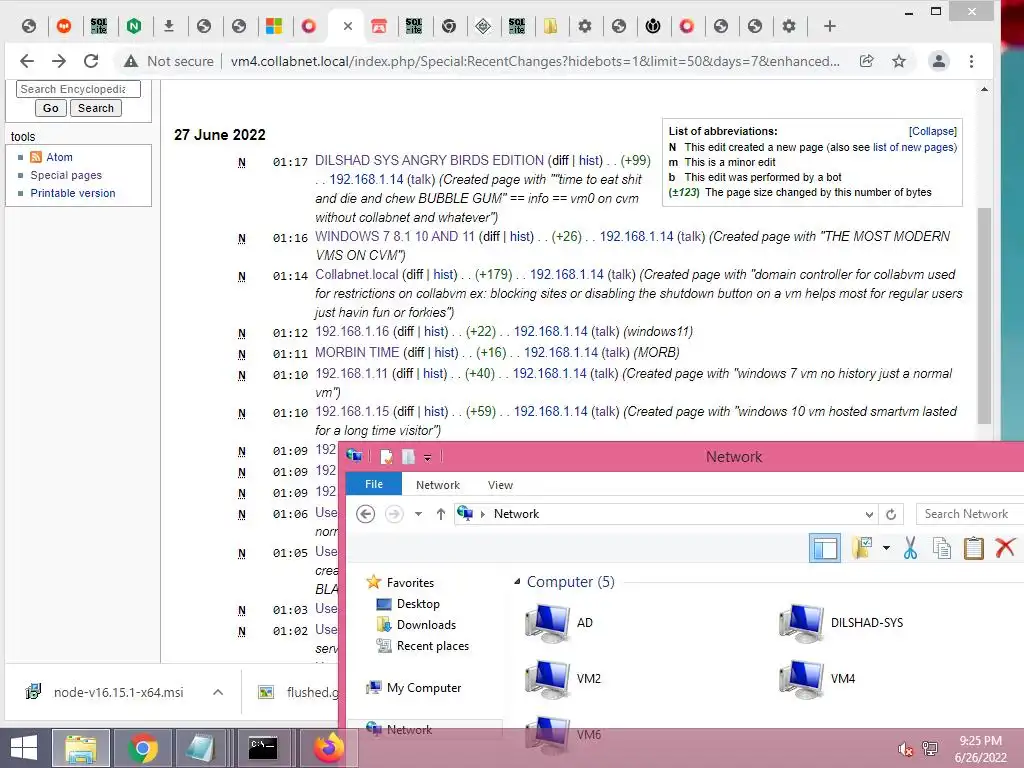Screen dimensions: 1024x768
Task: Open a new browser tab
Action: pyautogui.click(x=829, y=26)
